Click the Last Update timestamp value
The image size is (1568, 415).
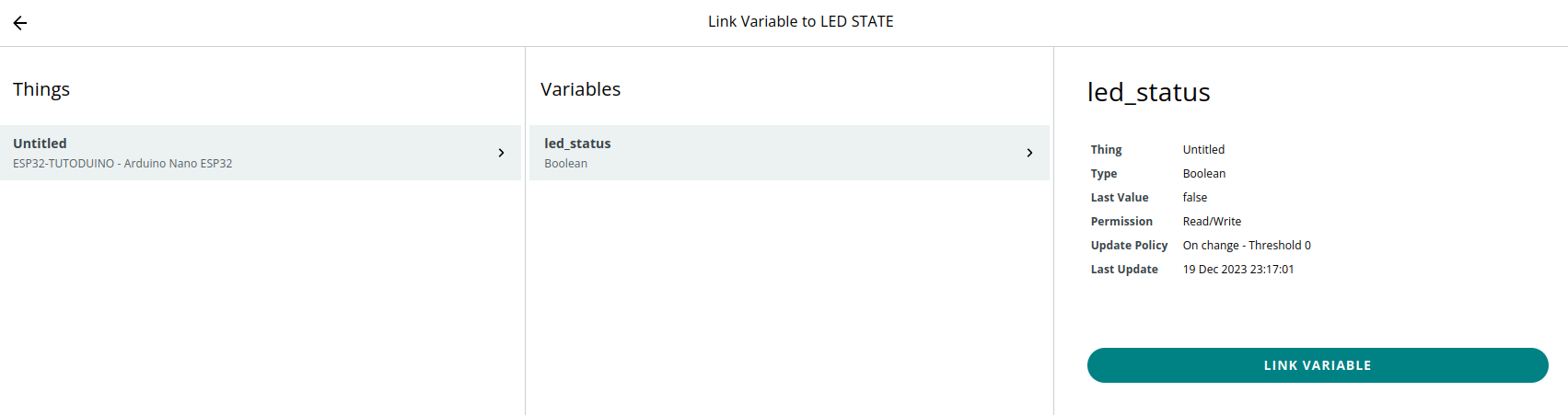[x=1237, y=270]
